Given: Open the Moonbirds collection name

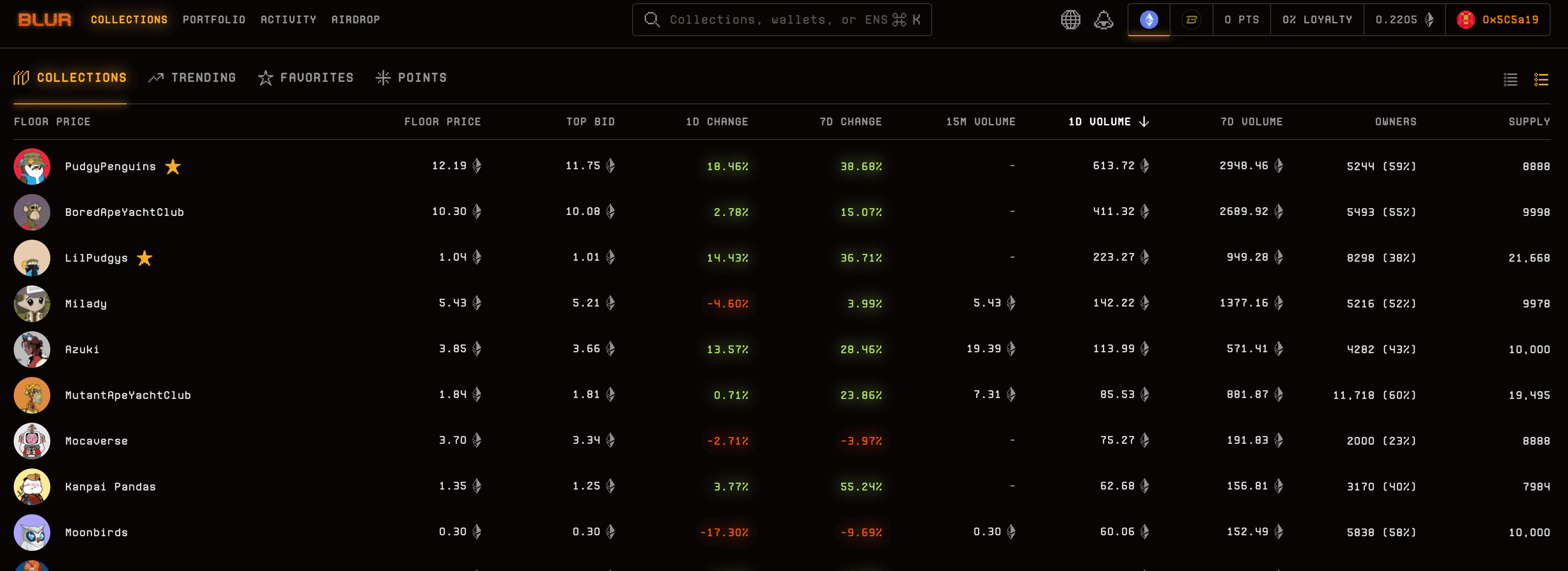Looking at the screenshot, I should (96, 532).
